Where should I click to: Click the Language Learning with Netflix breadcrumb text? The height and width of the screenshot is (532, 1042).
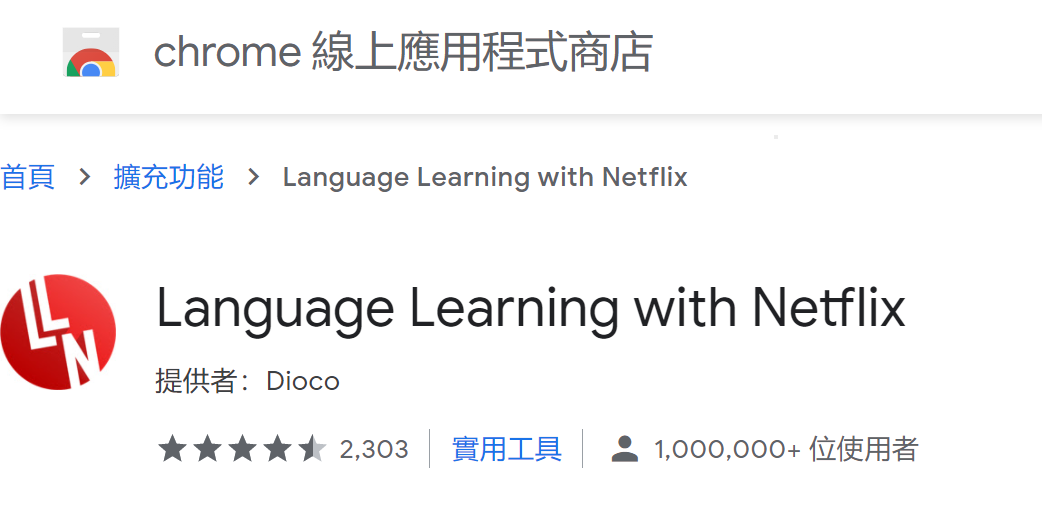click(x=485, y=177)
